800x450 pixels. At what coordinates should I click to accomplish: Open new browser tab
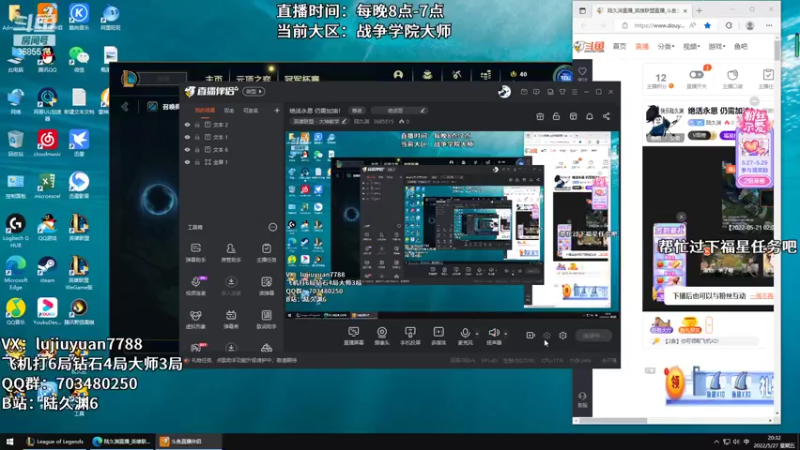point(699,11)
